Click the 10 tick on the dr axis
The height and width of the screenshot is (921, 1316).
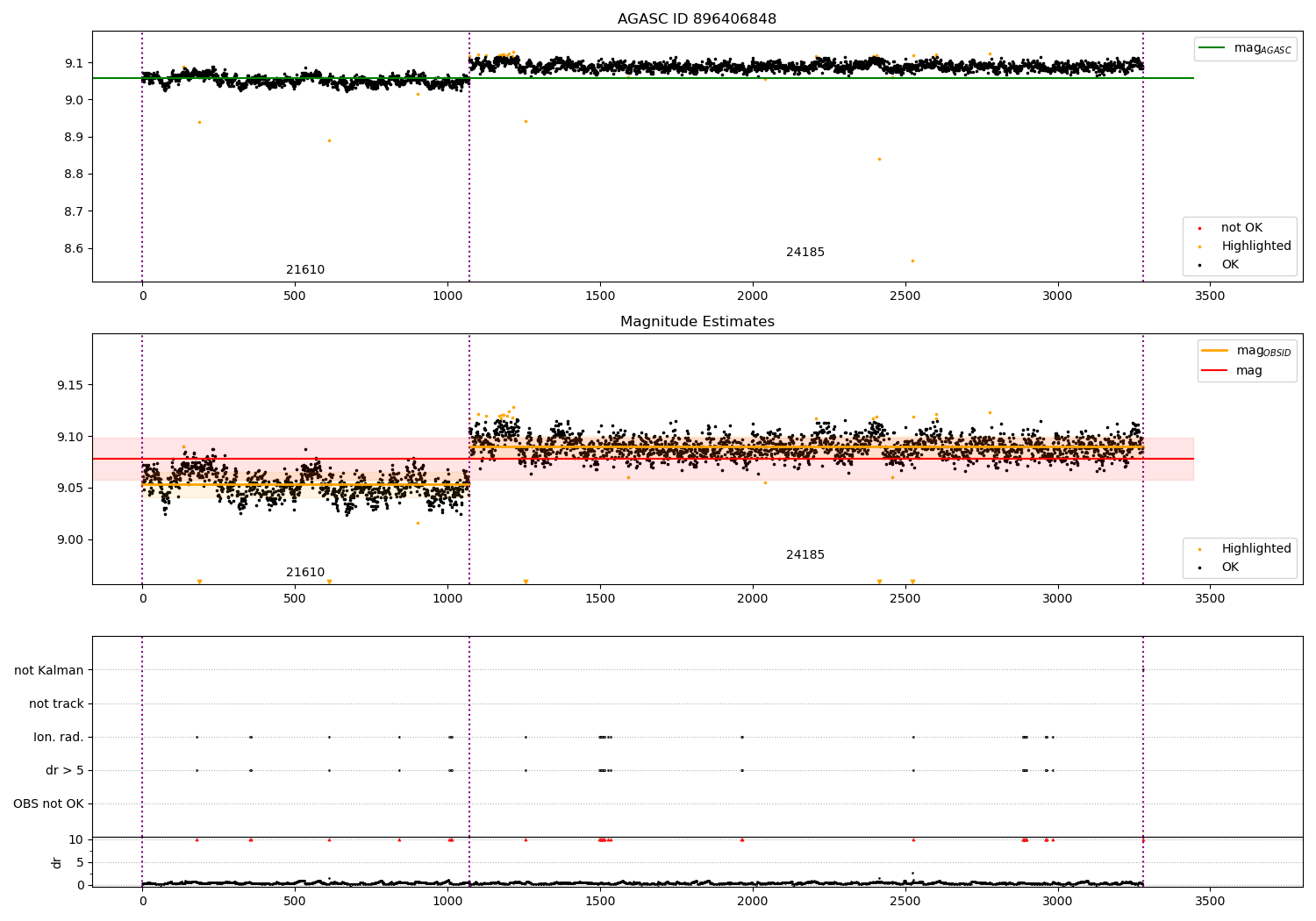(x=76, y=839)
